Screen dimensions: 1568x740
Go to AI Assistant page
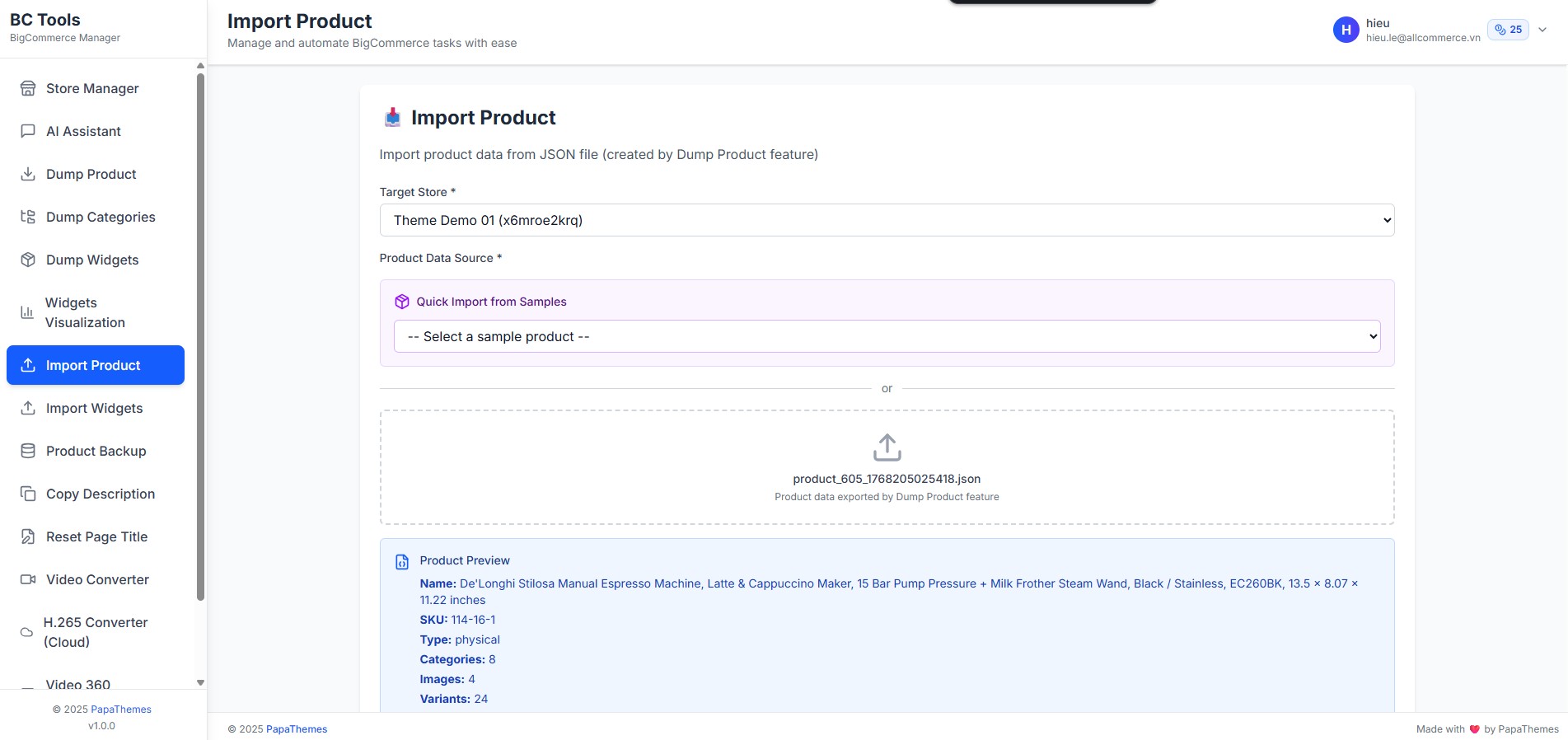96,131
